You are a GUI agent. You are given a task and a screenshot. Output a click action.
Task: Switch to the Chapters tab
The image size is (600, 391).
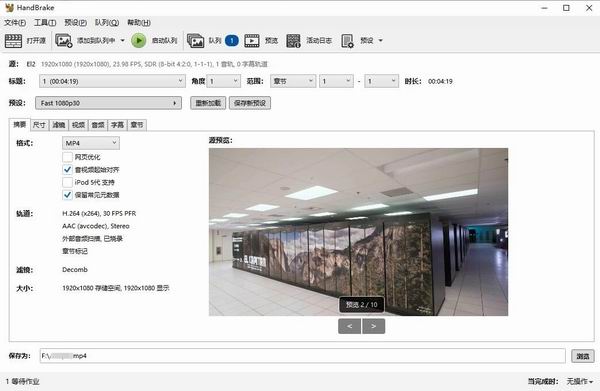tap(137, 125)
